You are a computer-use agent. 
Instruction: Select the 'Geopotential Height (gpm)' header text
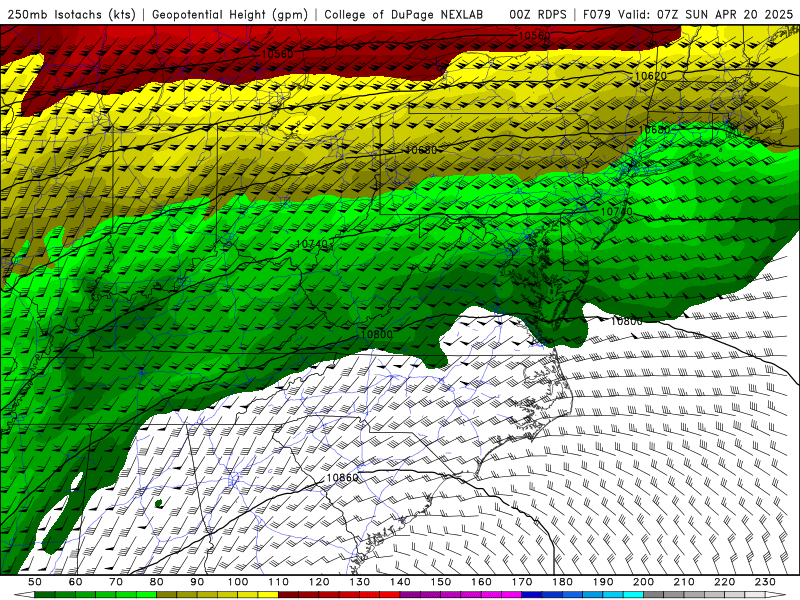(x=230, y=14)
